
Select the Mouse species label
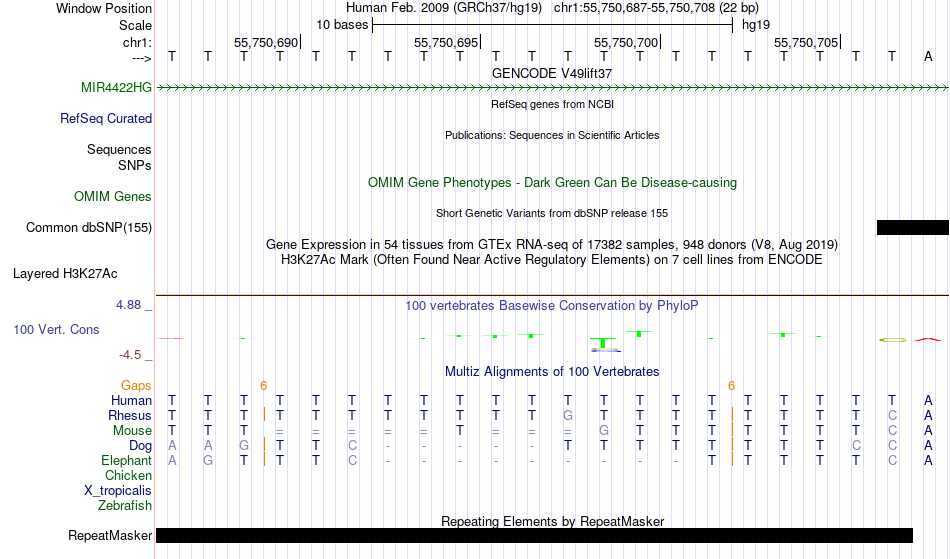click(132, 431)
